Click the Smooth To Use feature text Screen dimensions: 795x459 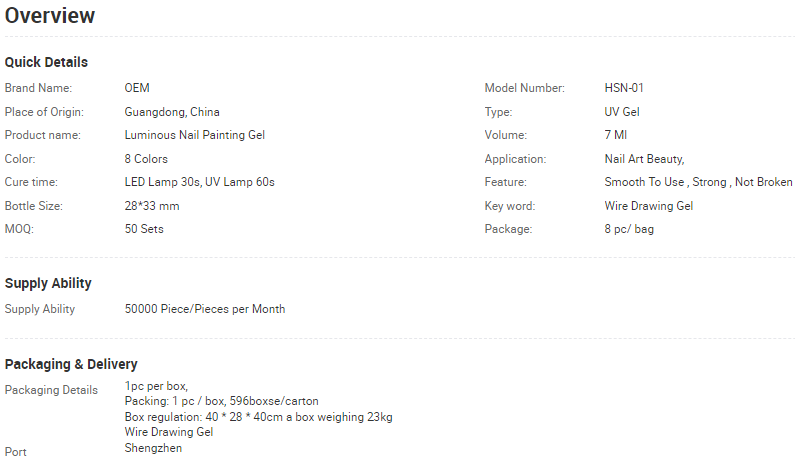click(x=644, y=182)
